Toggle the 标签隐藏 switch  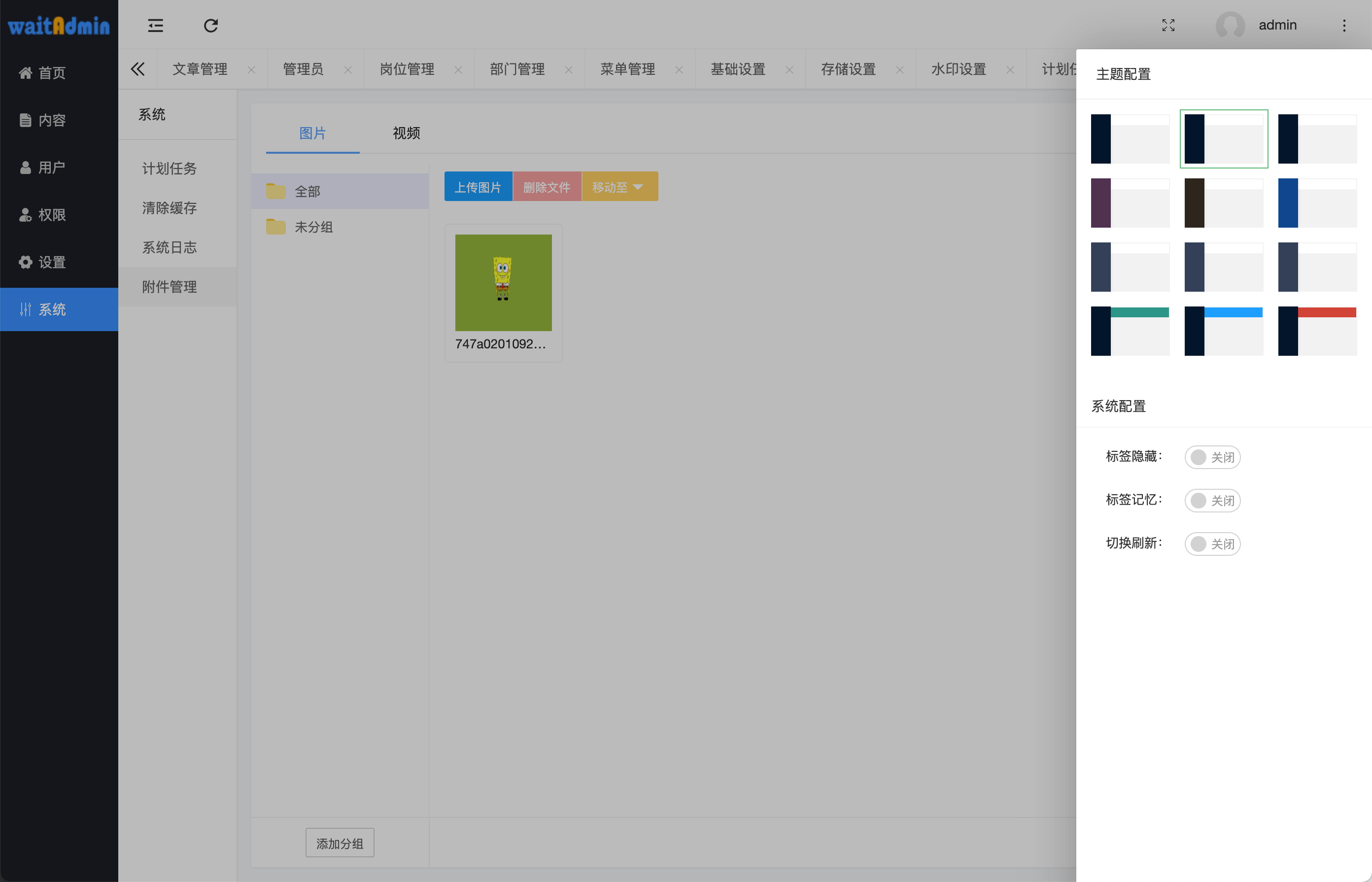tap(1212, 457)
